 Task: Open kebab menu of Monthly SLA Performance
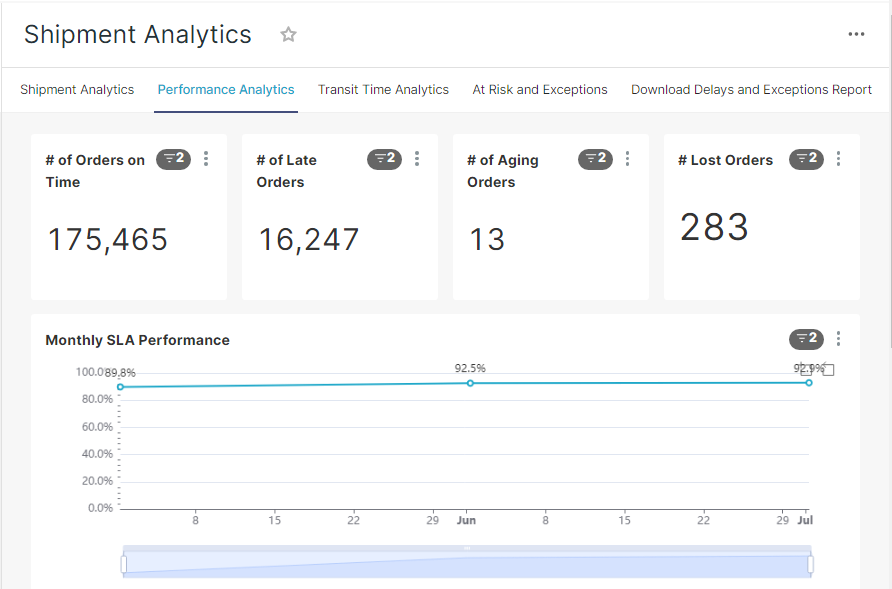pos(839,339)
